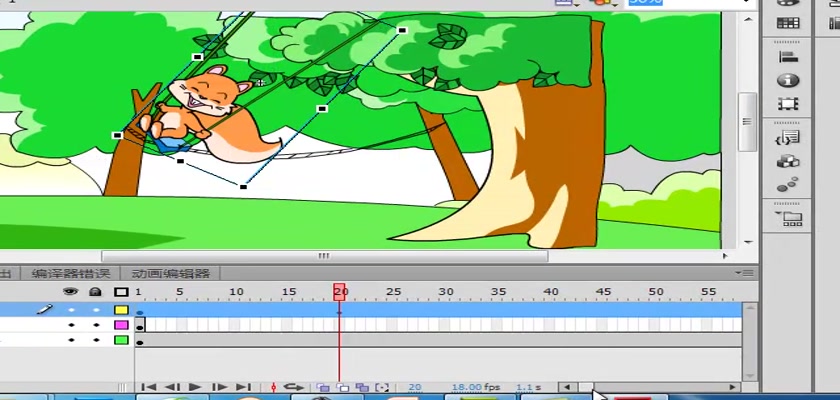
Task: Click the stage vertical scrollbar thumb
Action: pos(747,123)
